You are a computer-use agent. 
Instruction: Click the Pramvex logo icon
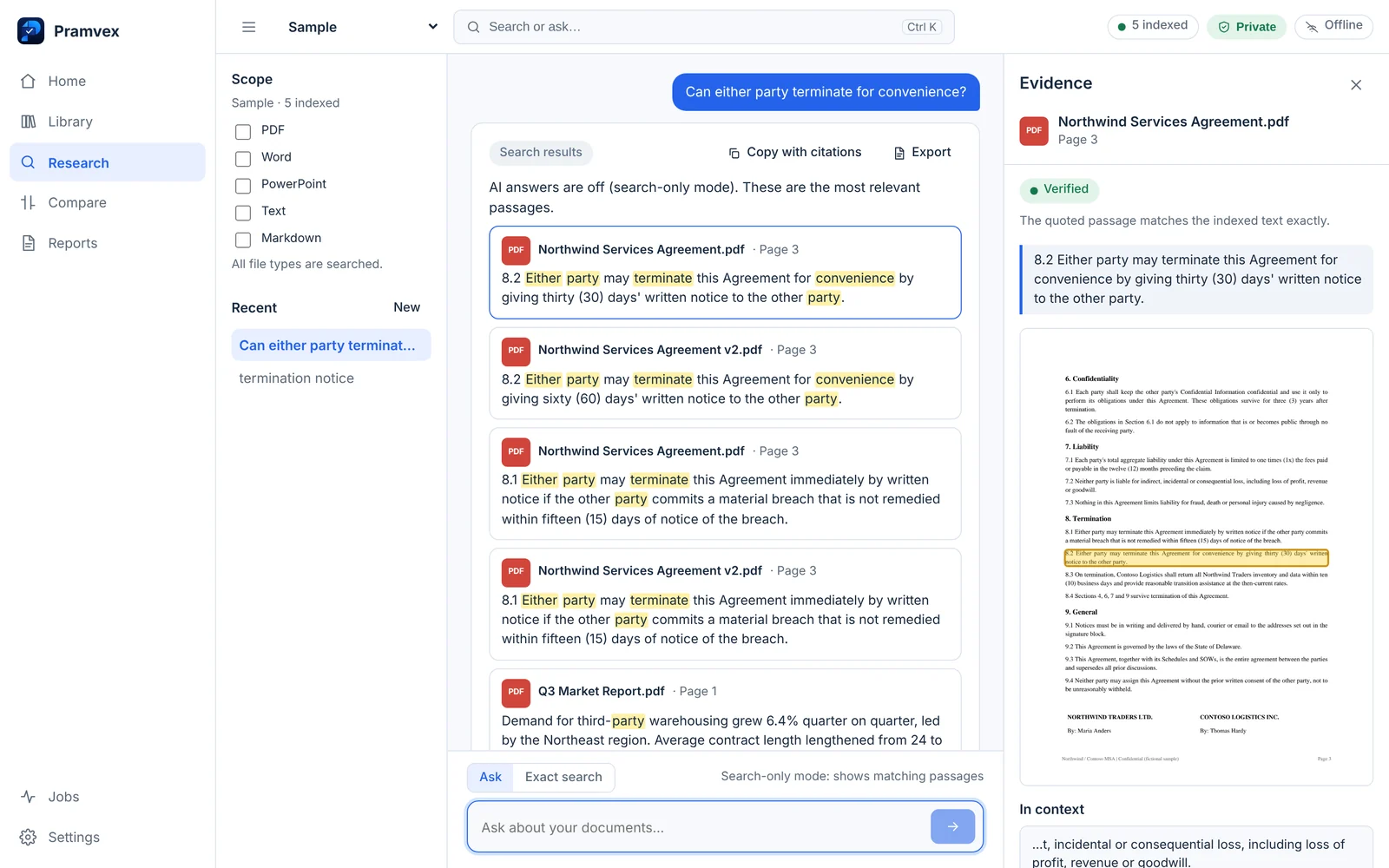coord(30,30)
